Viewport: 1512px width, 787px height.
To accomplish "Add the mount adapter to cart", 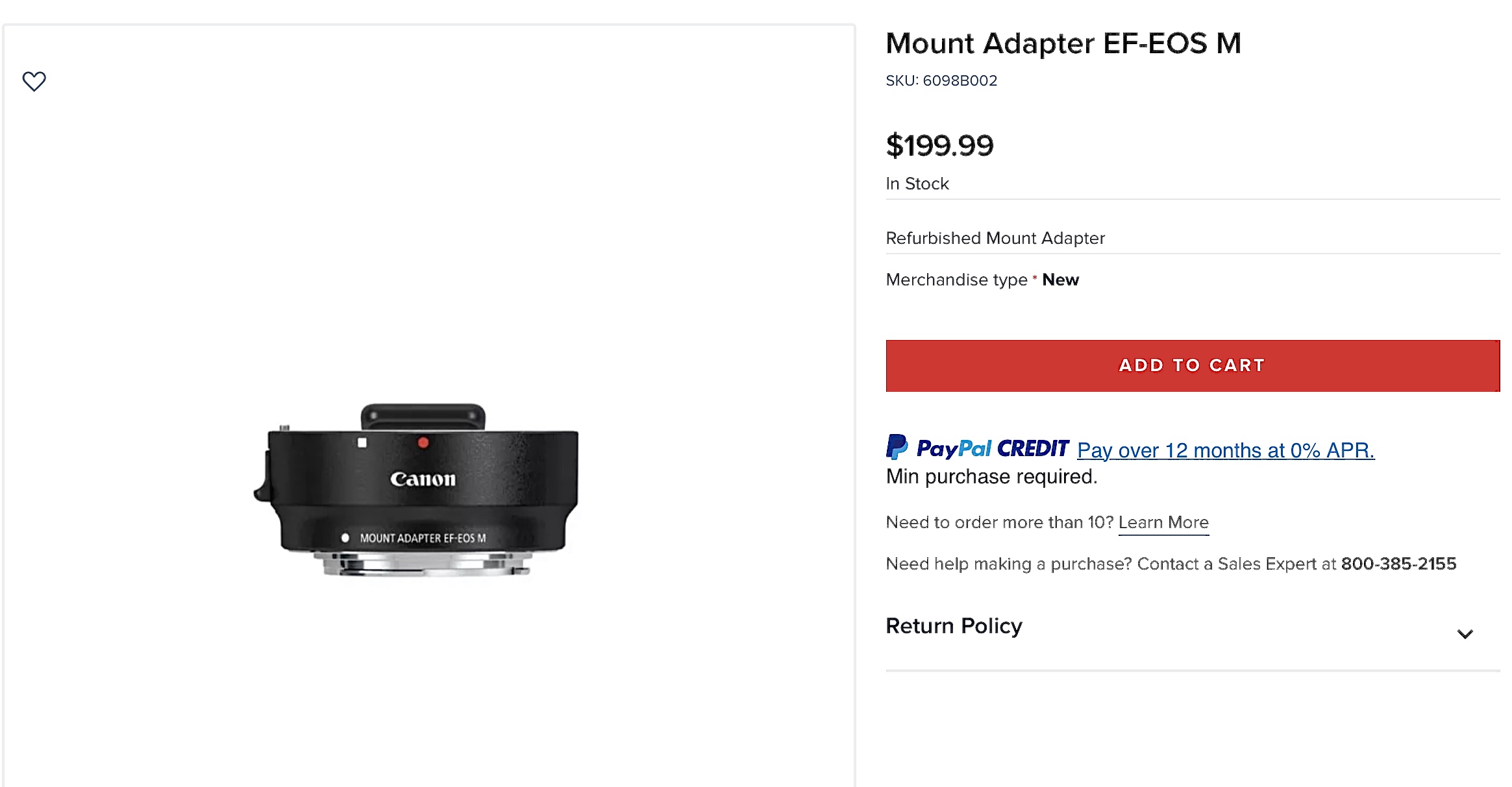I will tap(1192, 366).
